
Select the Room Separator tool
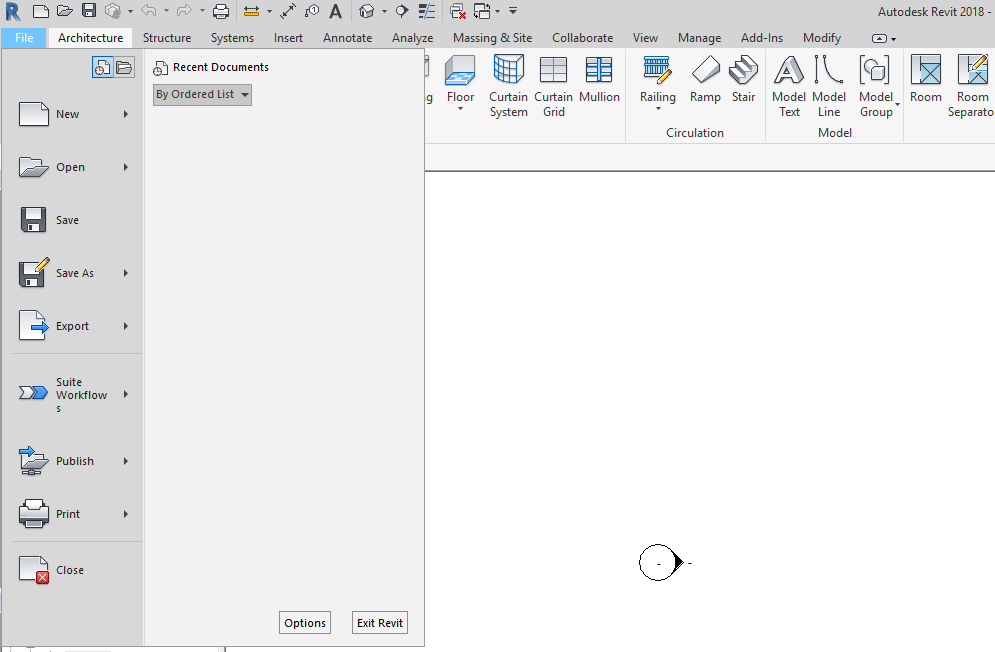[x=972, y=86]
